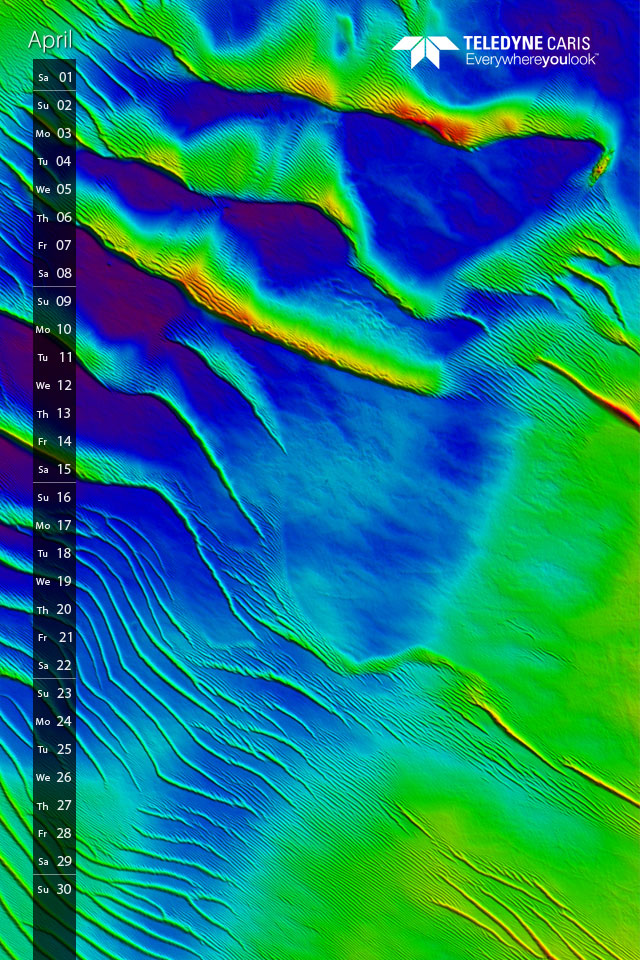
Task: Select calendar row We 05
Action: 55,189
